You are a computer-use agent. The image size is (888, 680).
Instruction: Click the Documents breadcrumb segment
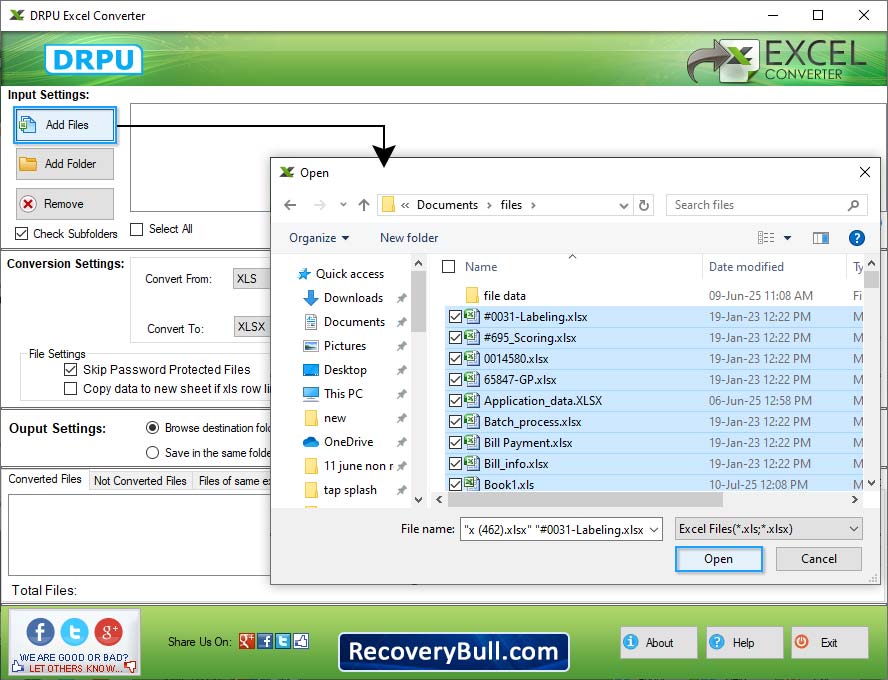[x=447, y=205]
